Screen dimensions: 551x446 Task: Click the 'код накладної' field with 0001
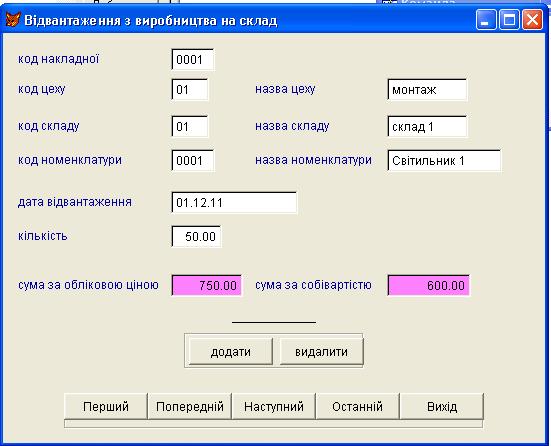(193, 60)
